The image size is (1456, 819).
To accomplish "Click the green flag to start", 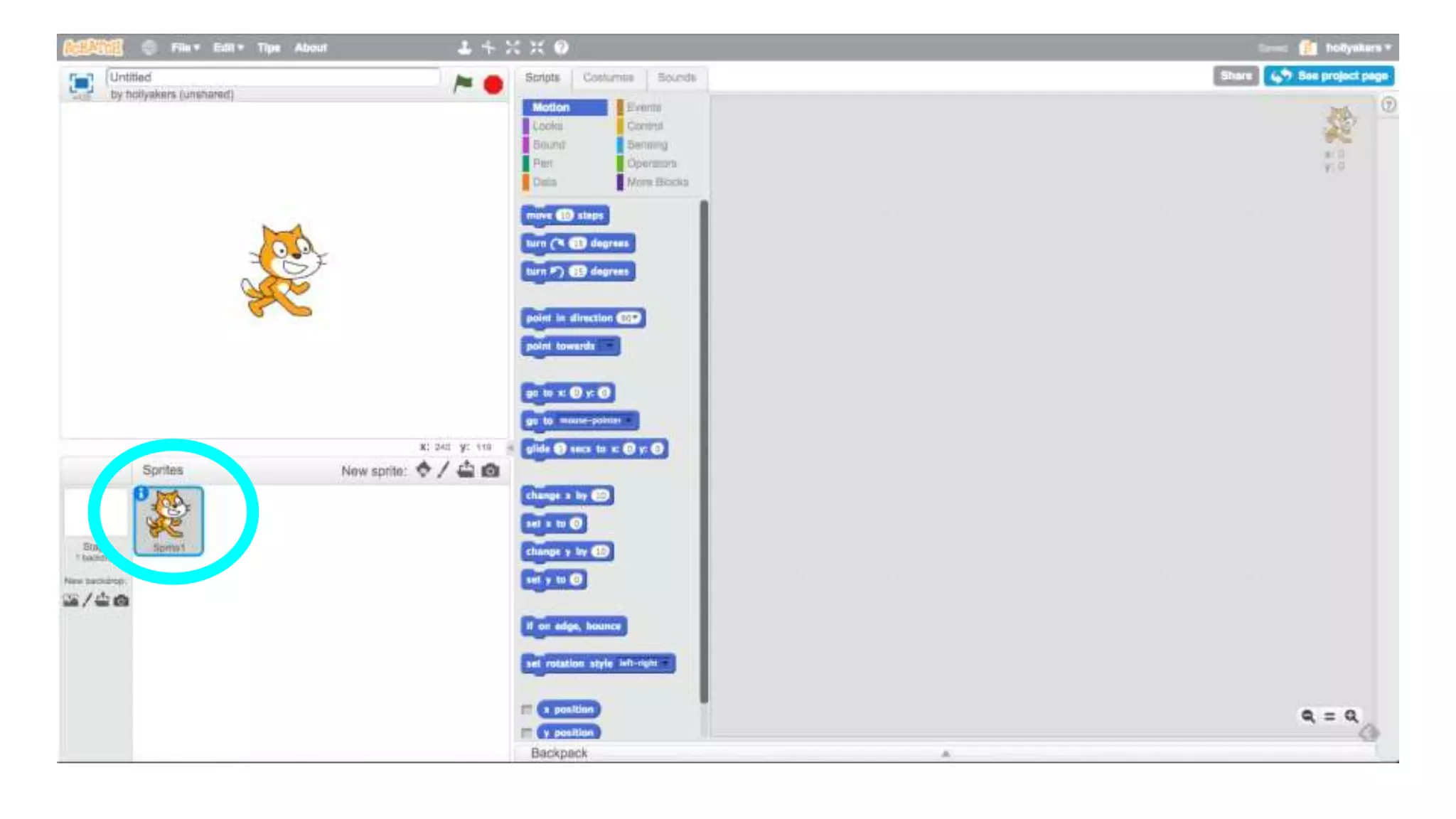I will (x=463, y=84).
